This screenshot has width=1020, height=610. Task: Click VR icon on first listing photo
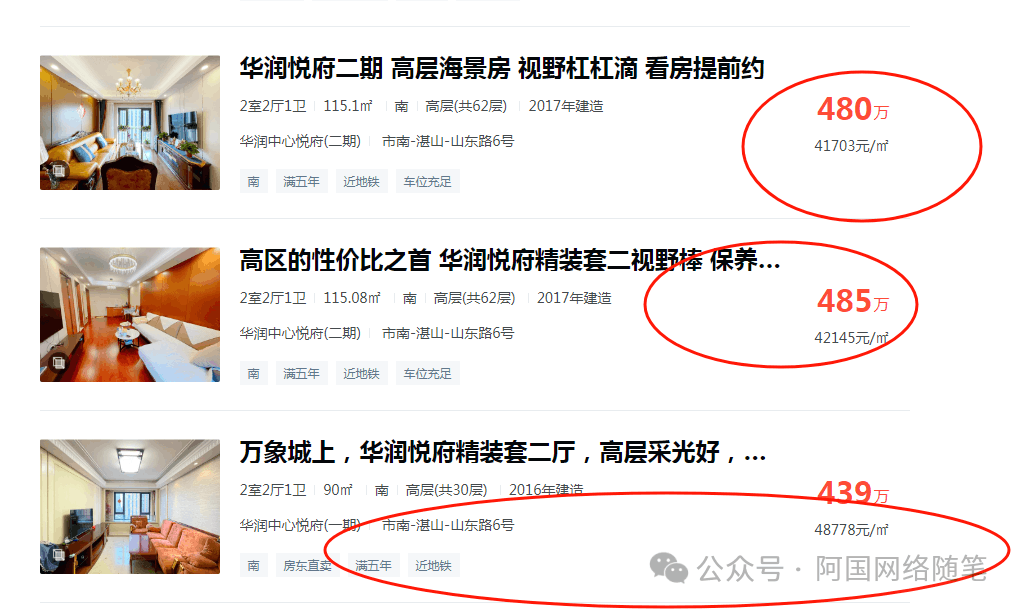coord(59,171)
